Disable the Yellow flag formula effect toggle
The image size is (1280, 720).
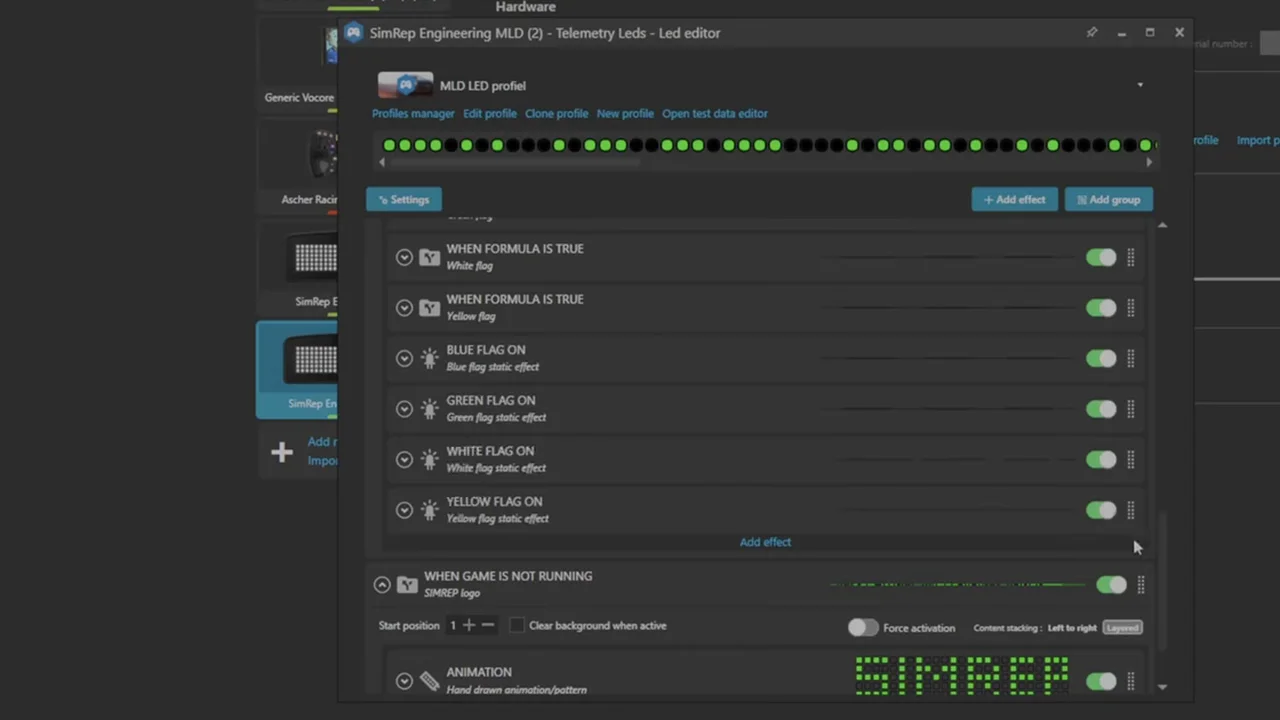click(1101, 308)
